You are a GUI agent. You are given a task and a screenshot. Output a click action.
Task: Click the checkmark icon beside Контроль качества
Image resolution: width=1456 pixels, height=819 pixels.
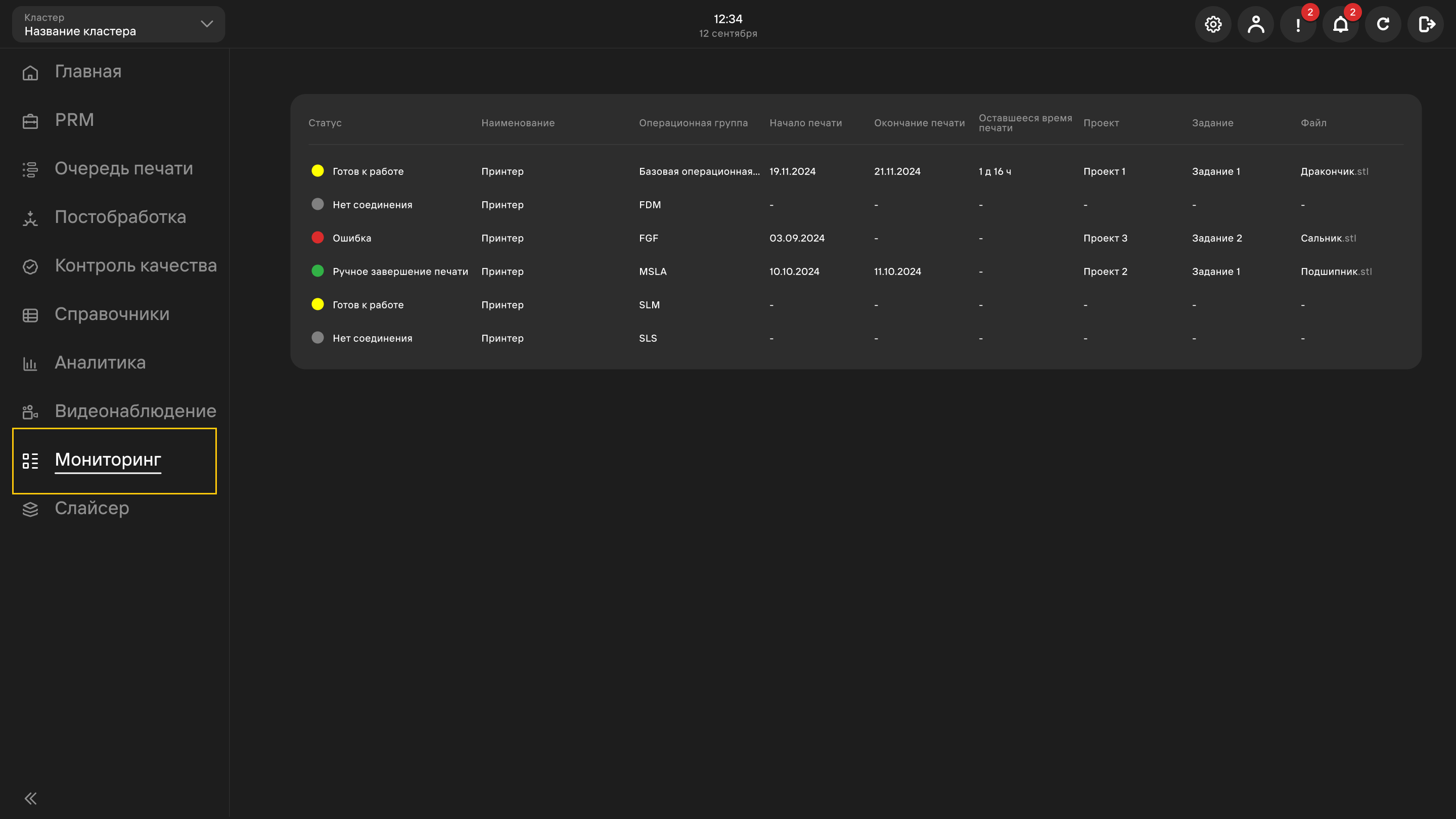click(x=30, y=266)
